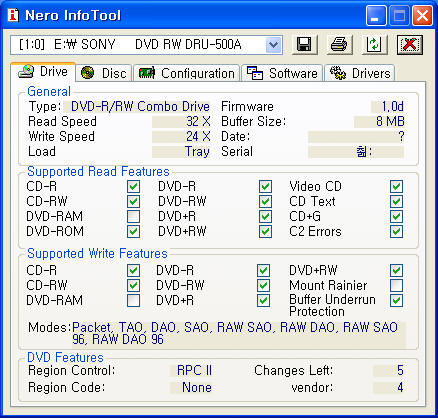The image size is (438, 418).
Task: Click the red X exit icon in toolbar
Action: 410,45
